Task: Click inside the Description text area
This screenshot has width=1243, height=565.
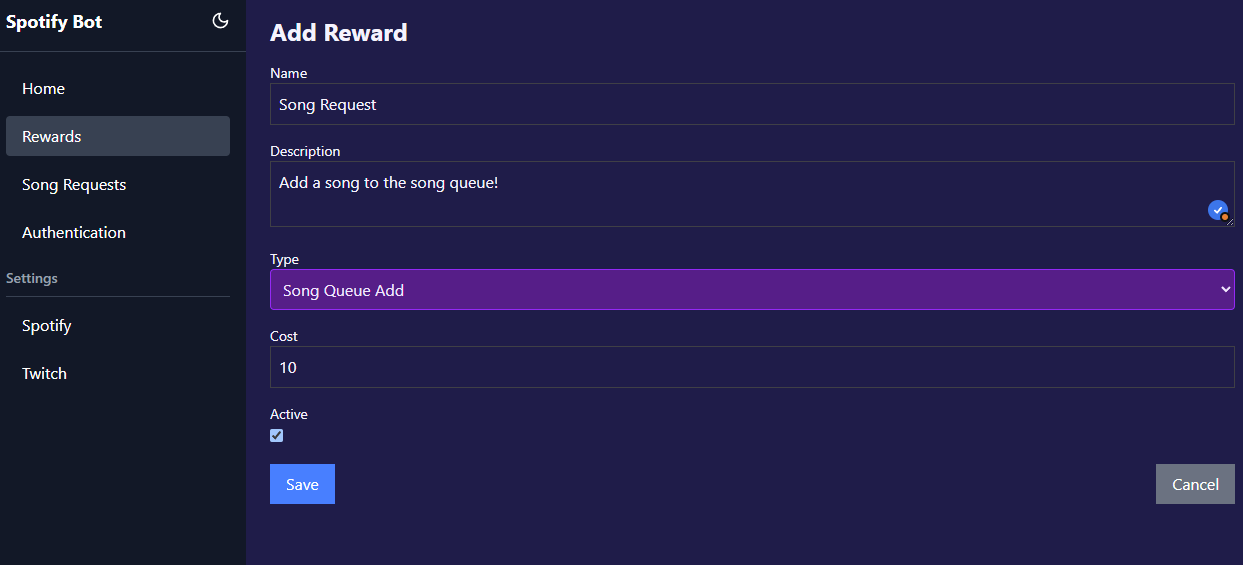Action: [752, 194]
